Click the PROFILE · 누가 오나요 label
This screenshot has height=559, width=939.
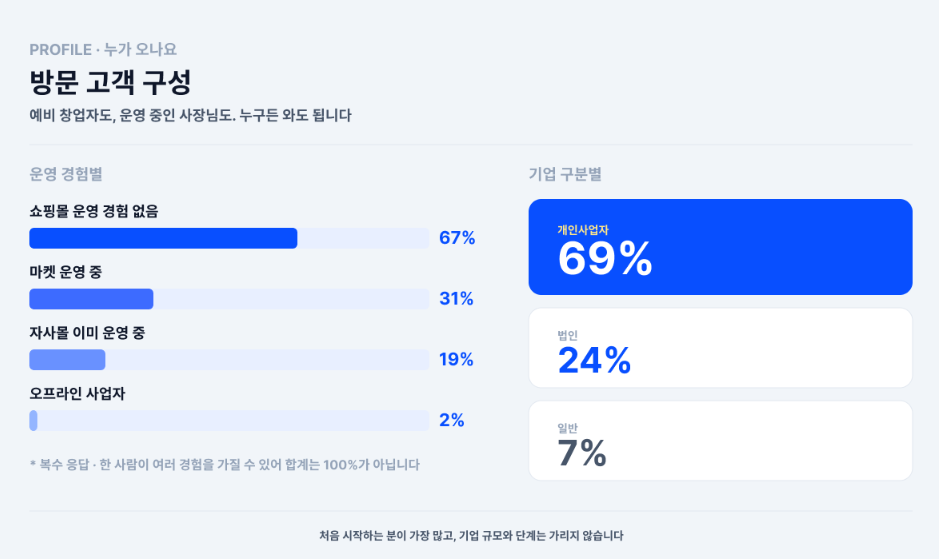(103, 50)
